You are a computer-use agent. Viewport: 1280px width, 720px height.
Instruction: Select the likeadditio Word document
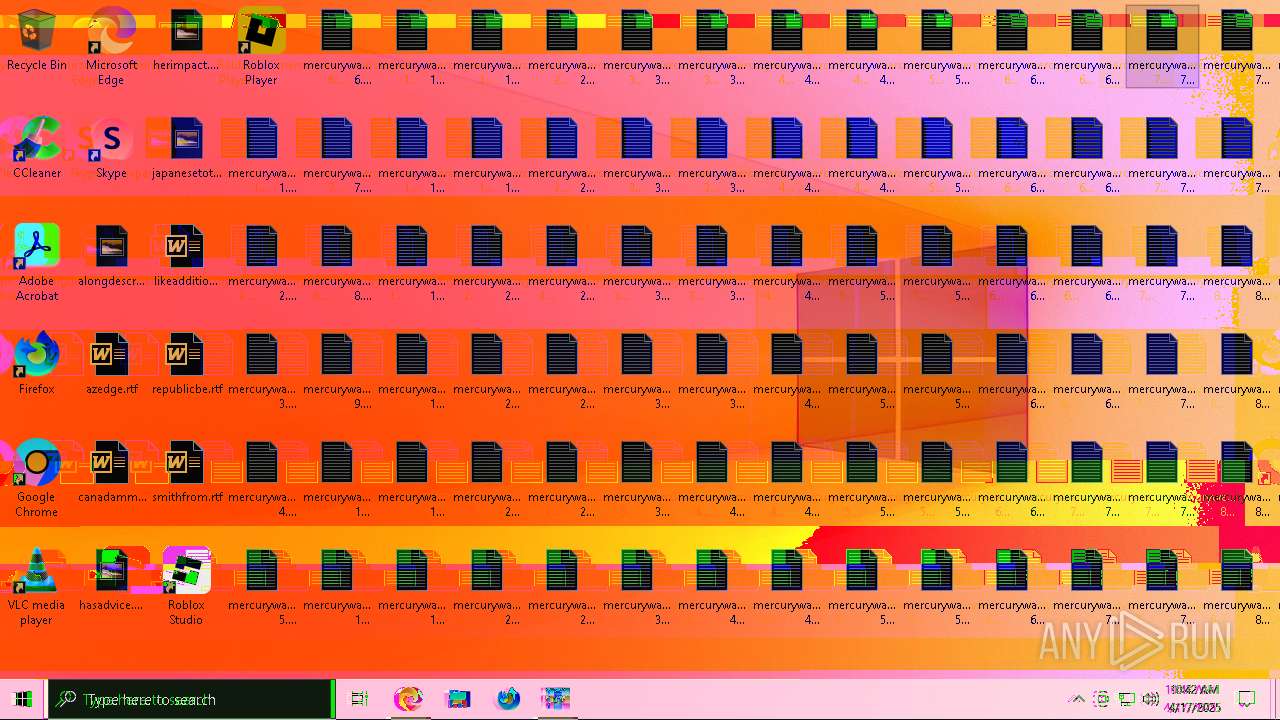(x=186, y=256)
